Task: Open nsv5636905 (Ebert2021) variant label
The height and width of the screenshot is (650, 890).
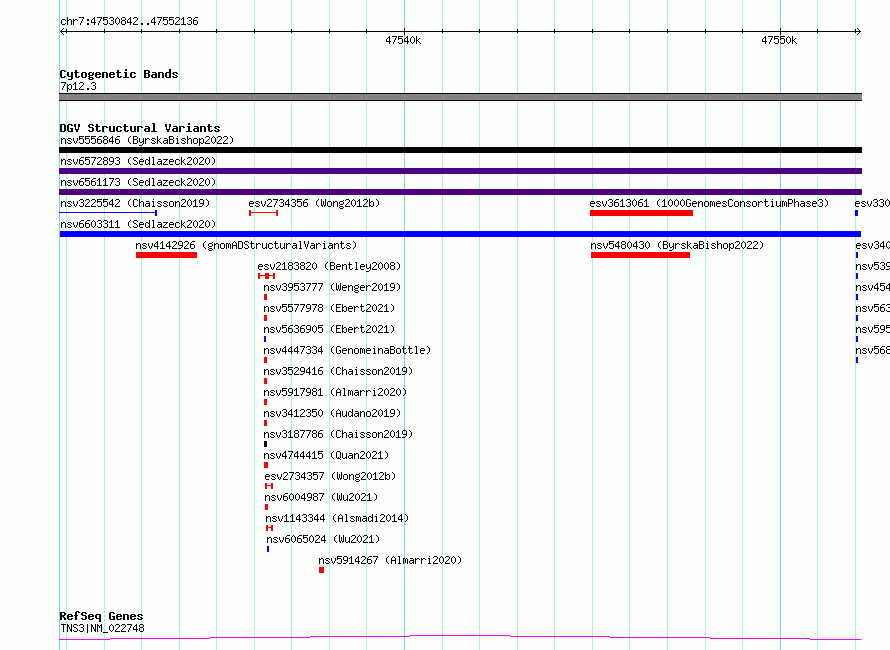Action: coord(329,329)
